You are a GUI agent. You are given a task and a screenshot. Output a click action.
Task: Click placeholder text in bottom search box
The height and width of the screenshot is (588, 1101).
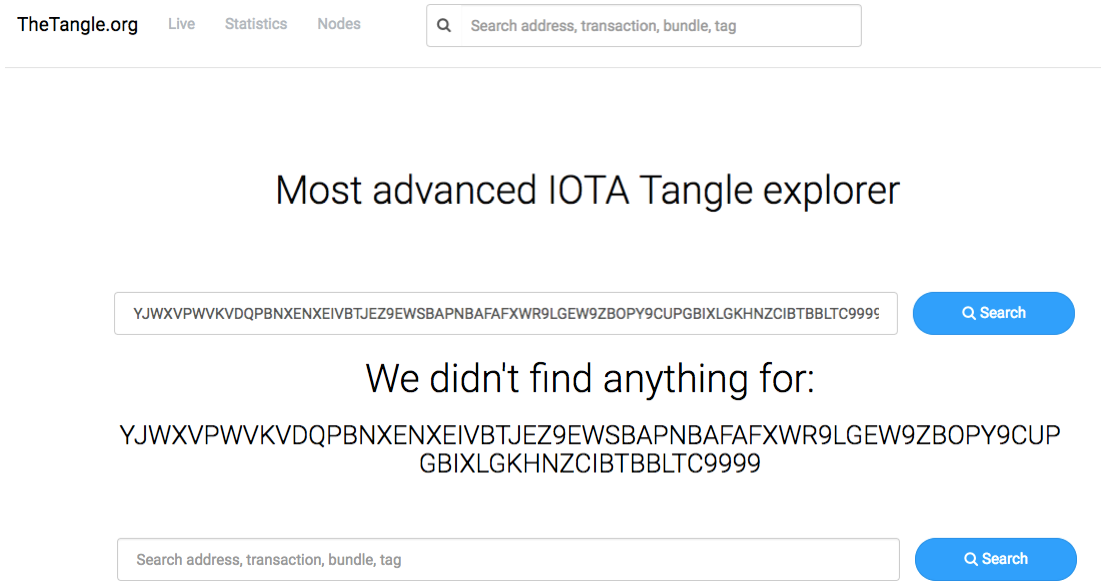pyautogui.click(x=269, y=560)
